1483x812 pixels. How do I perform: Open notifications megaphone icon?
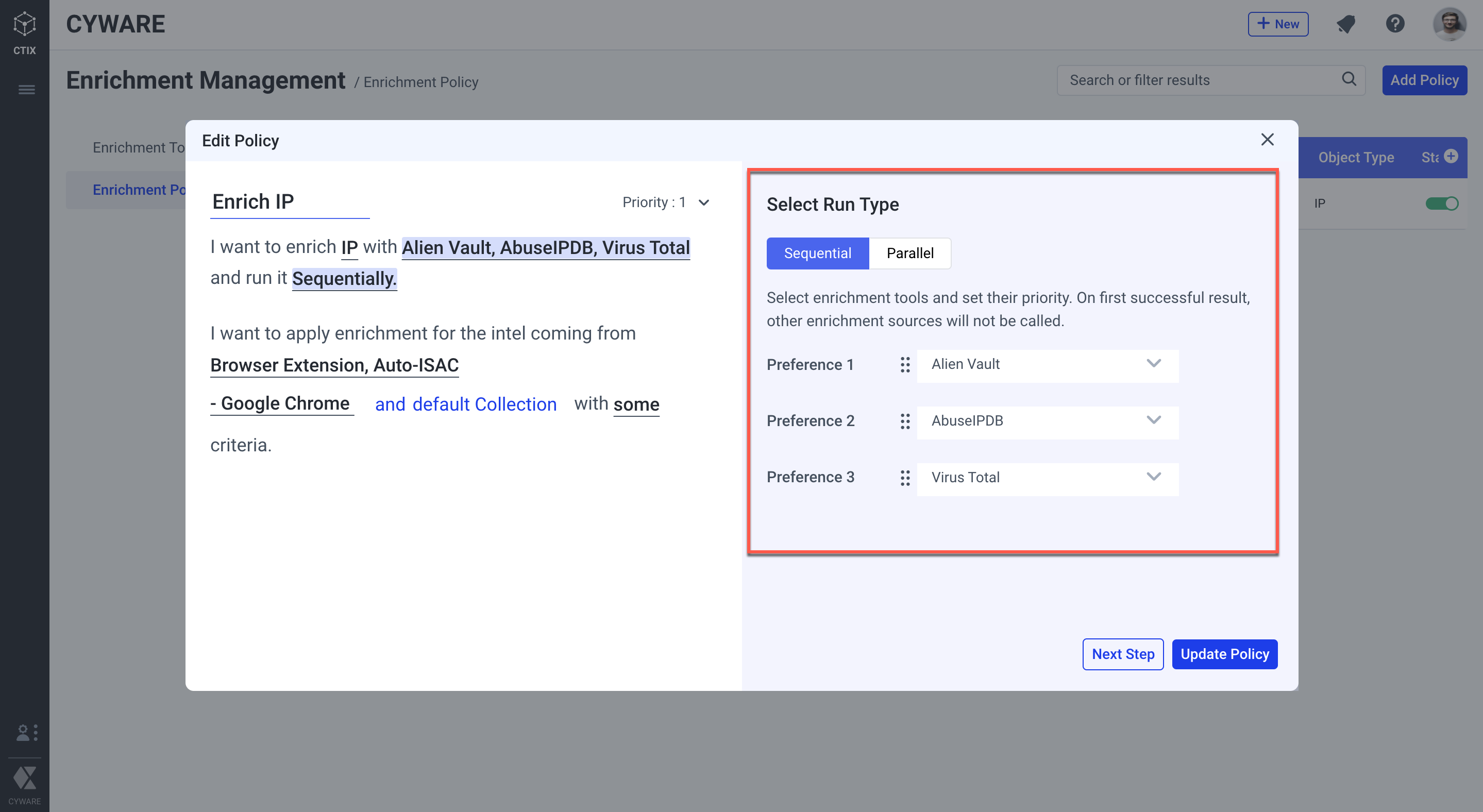1345,24
